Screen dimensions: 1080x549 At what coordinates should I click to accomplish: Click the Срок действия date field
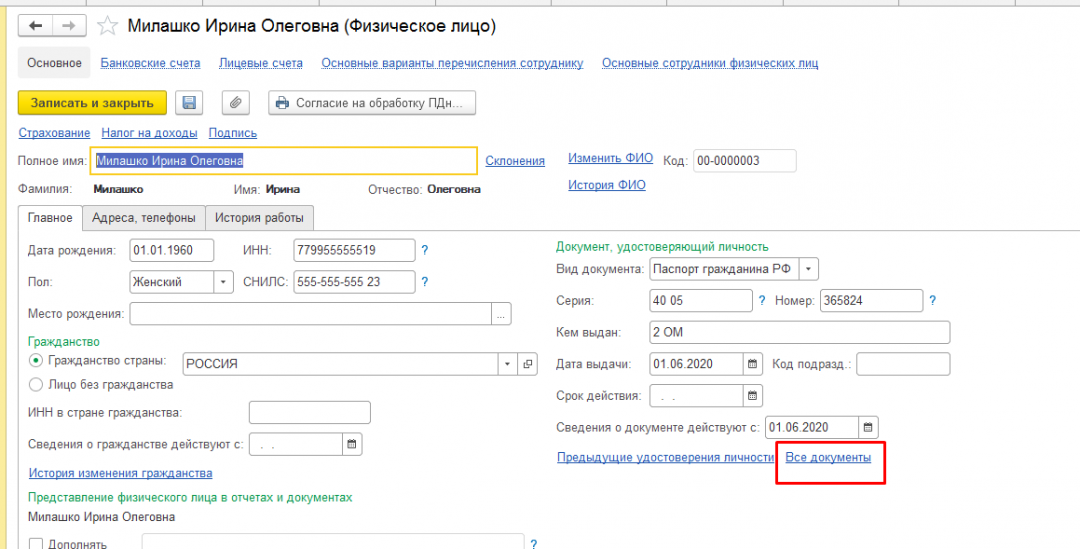[x=696, y=395]
